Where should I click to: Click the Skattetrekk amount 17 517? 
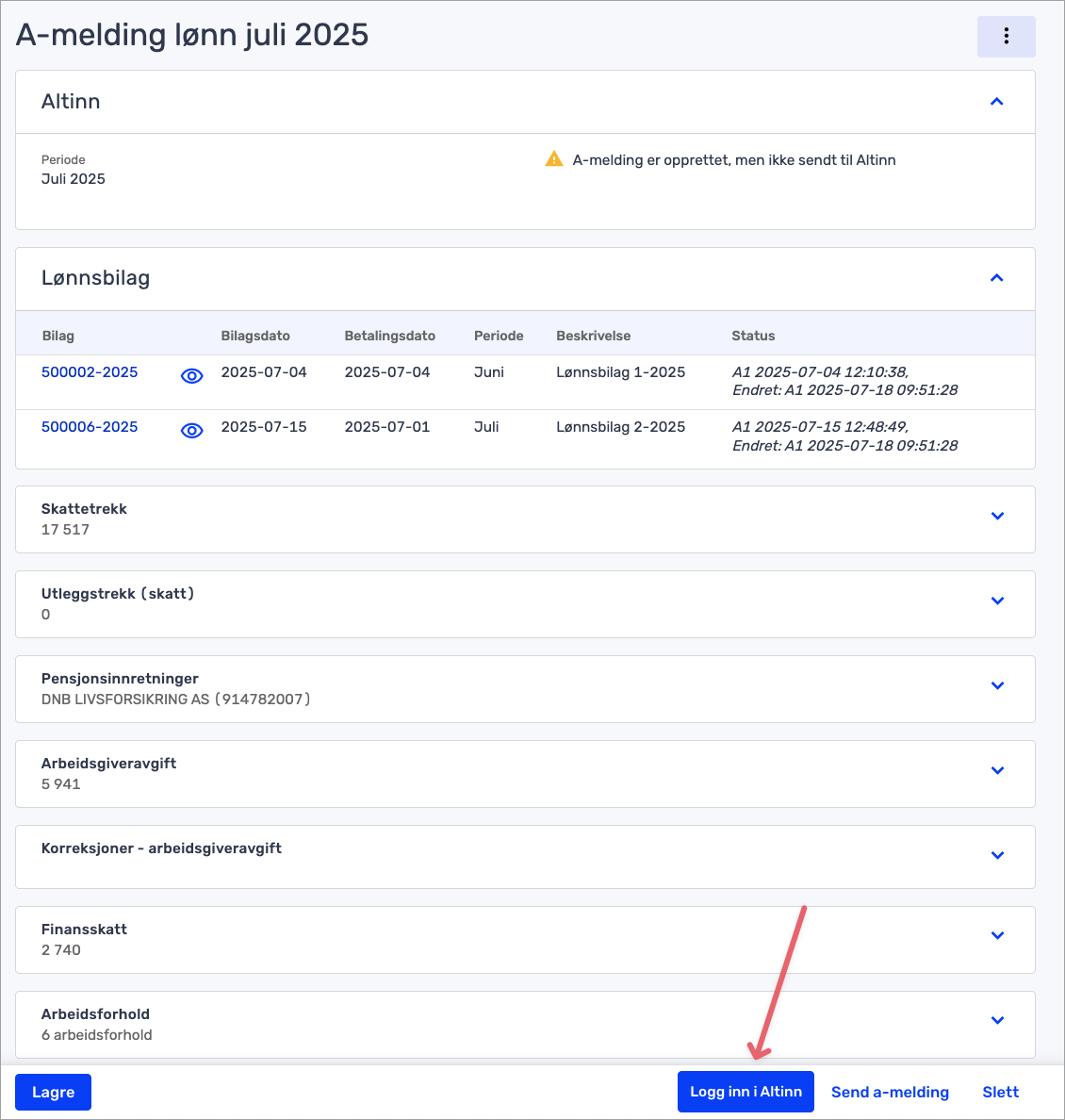[x=65, y=530]
